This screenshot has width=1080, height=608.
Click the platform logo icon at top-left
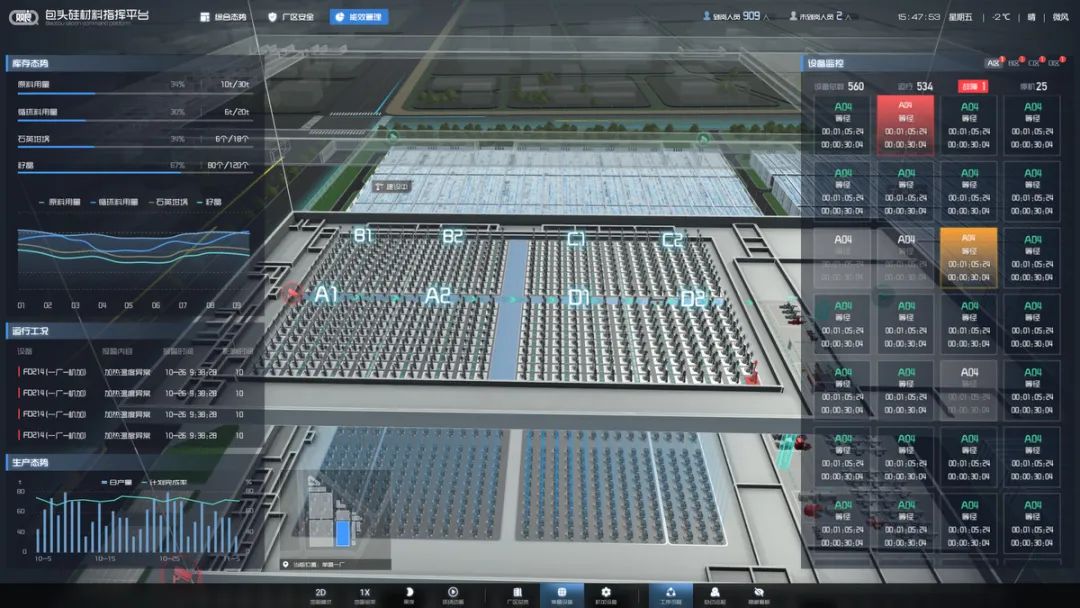pyautogui.click(x=19, y=17)
